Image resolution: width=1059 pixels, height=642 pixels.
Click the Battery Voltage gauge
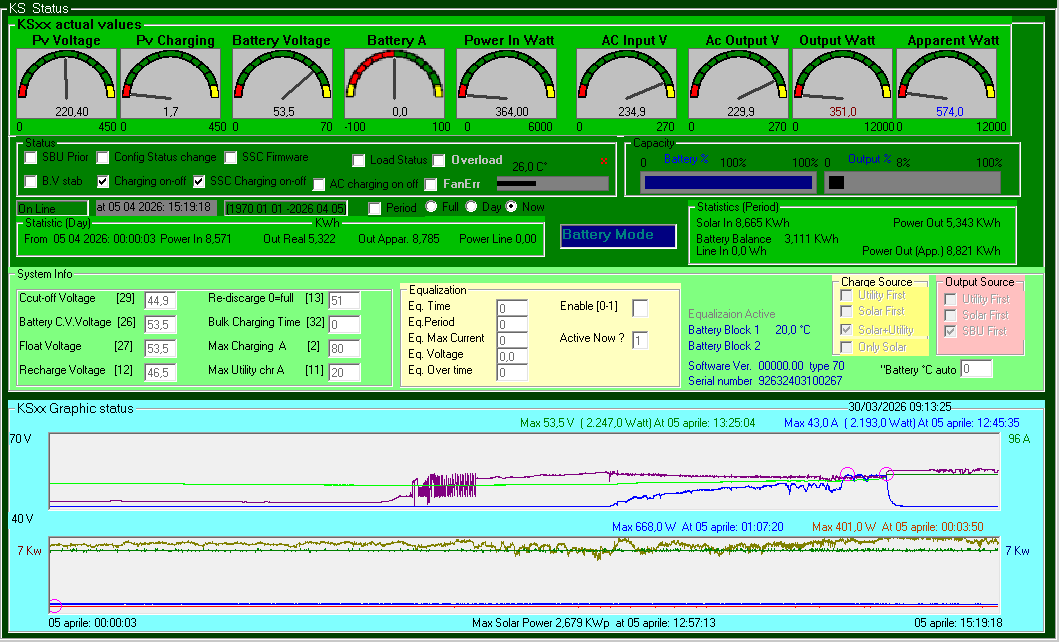[282, 84]
